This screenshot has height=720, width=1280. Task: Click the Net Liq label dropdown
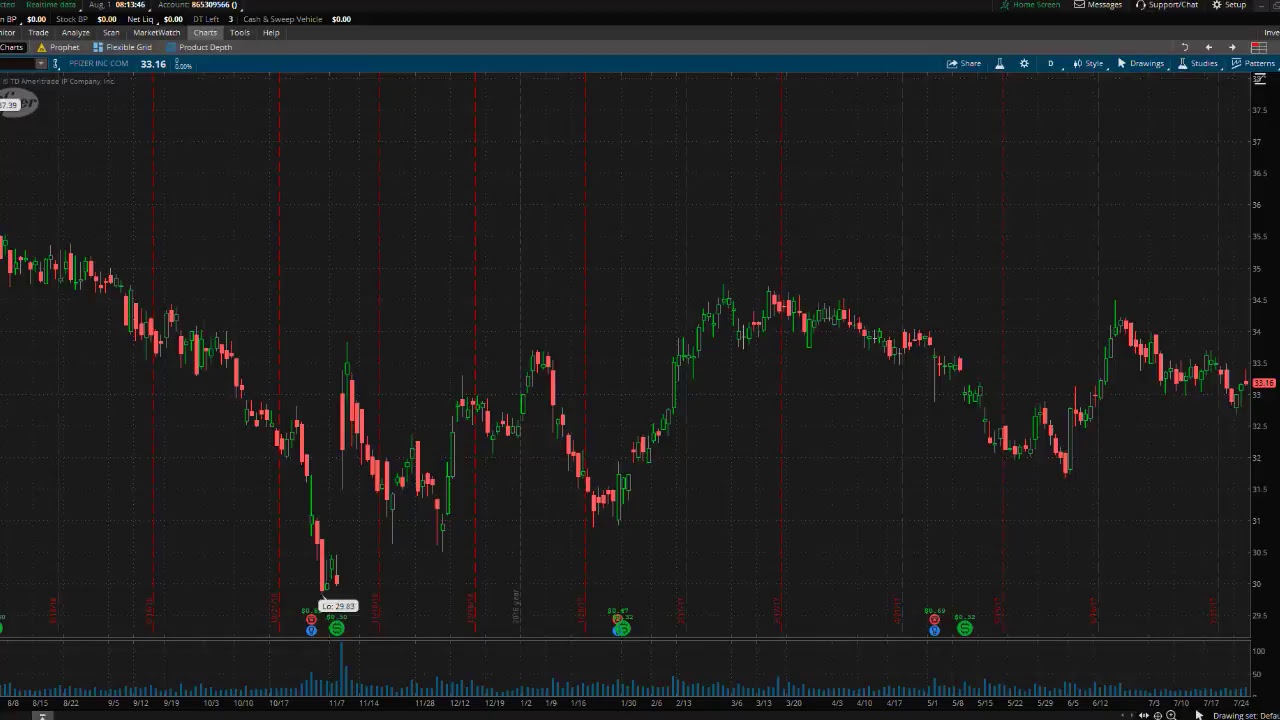point(141,19)
